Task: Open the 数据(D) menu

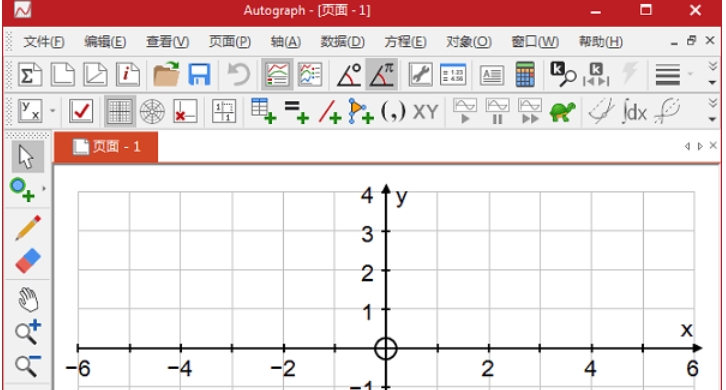Action: point(343,42)
